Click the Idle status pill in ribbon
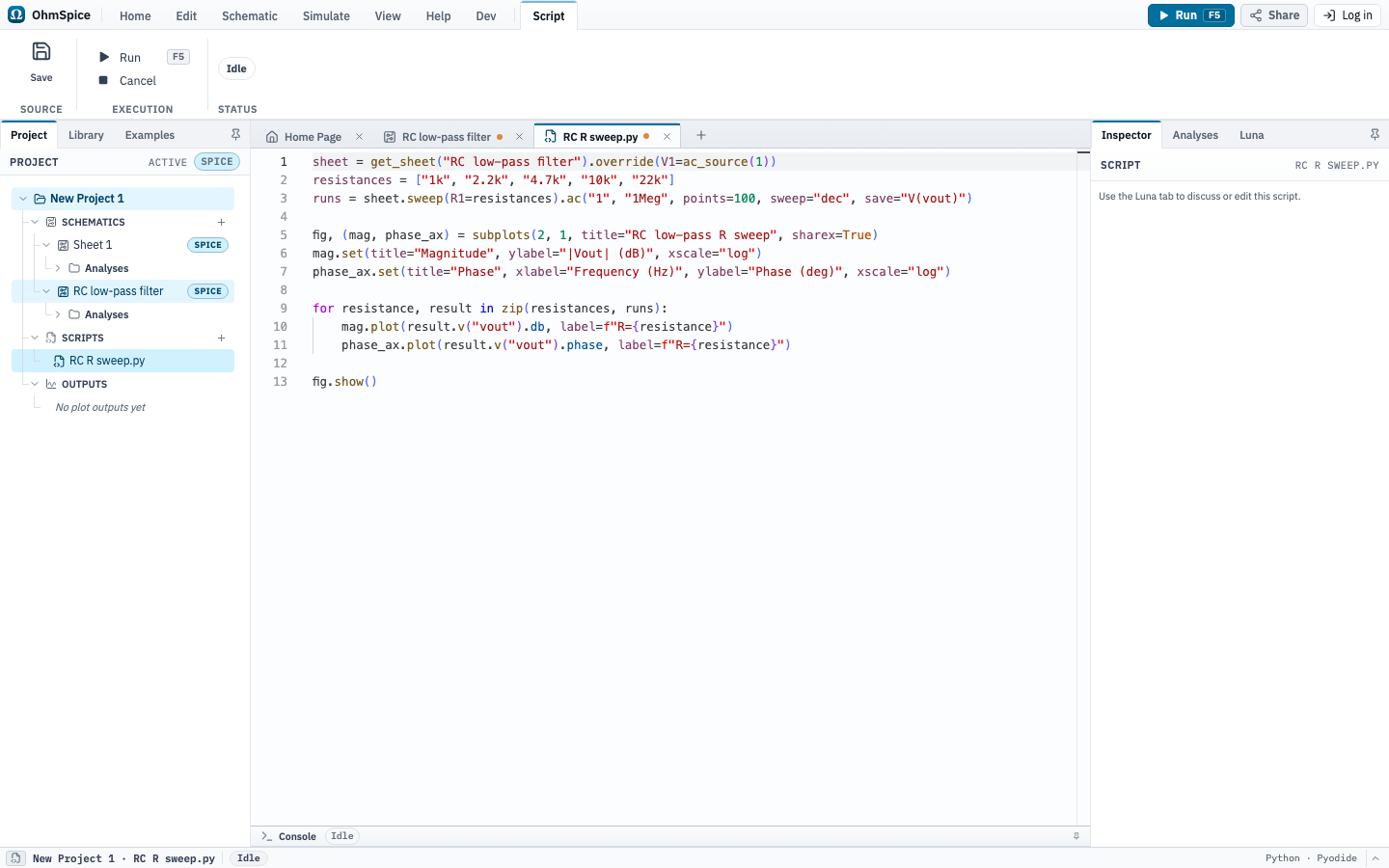Viewport: 1389px width, 868px height. (x=236, y=68)
